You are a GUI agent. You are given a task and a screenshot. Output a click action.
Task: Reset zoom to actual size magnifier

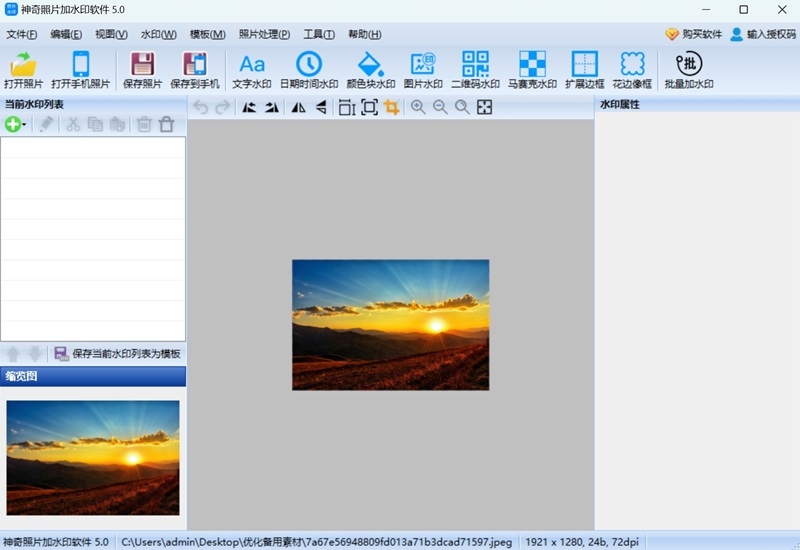pyautogui.click(x=462, y=107)
